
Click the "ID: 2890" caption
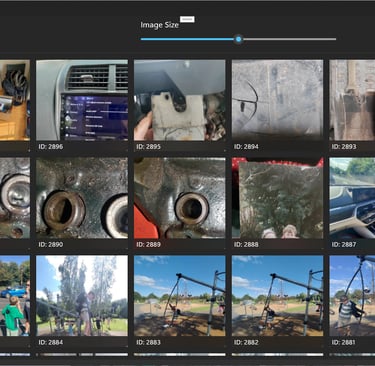pyautogui.click(x=51, y=244)
